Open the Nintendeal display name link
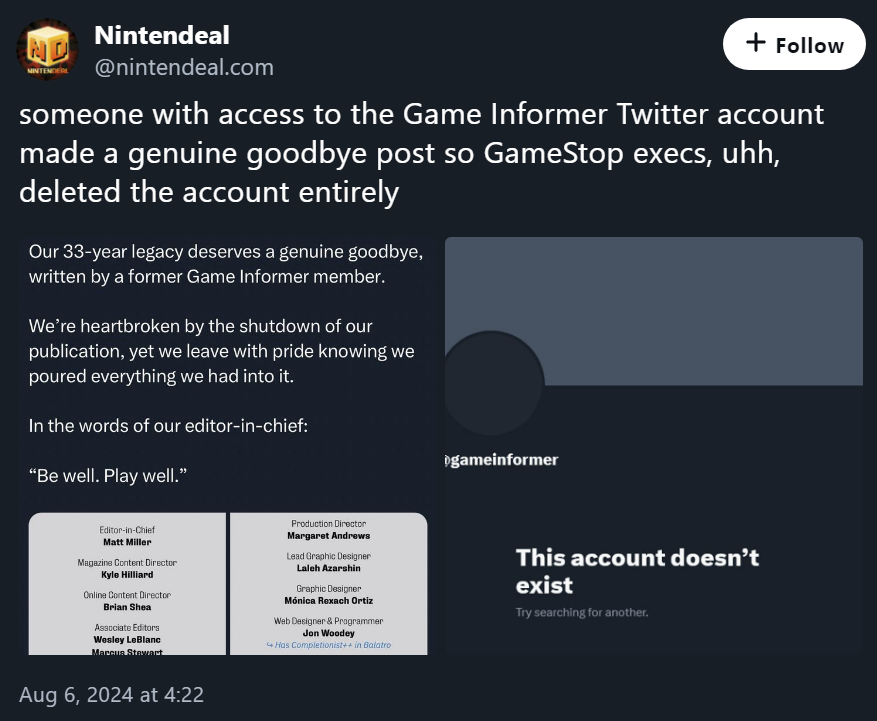This screenshot has height=721, width=877. pos(162,35)
